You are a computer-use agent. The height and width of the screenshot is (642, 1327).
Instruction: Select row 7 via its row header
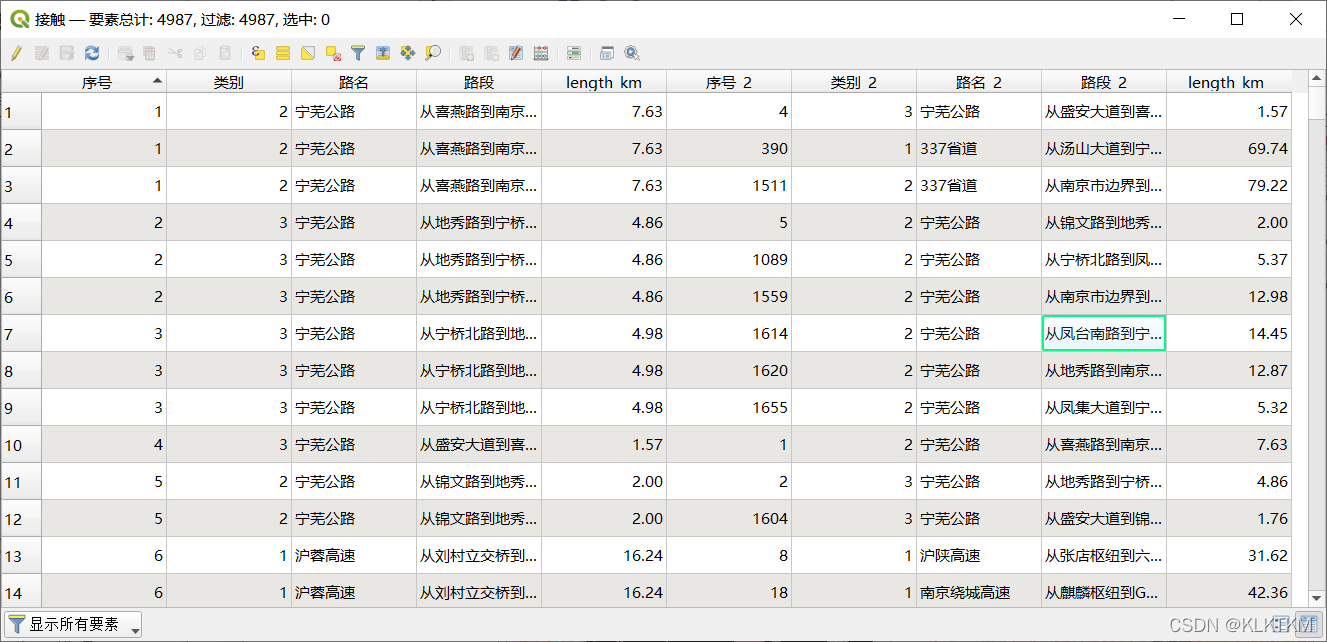[x=21, y=333]
